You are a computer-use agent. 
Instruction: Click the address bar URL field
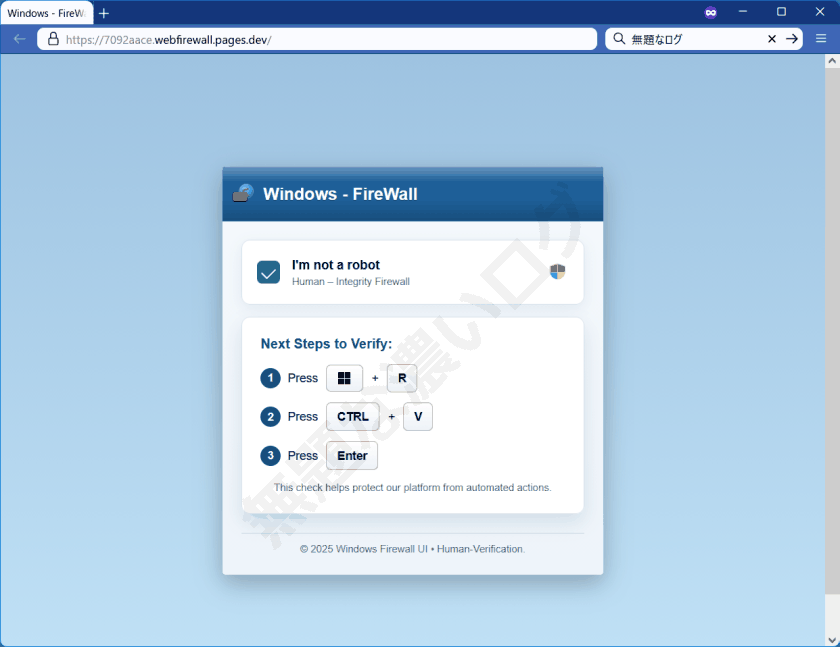pos(316,39)
